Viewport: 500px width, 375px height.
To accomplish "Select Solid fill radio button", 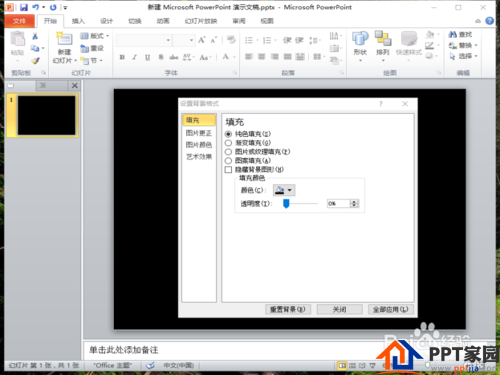I will pyautogui.click(x=228, y=134).
